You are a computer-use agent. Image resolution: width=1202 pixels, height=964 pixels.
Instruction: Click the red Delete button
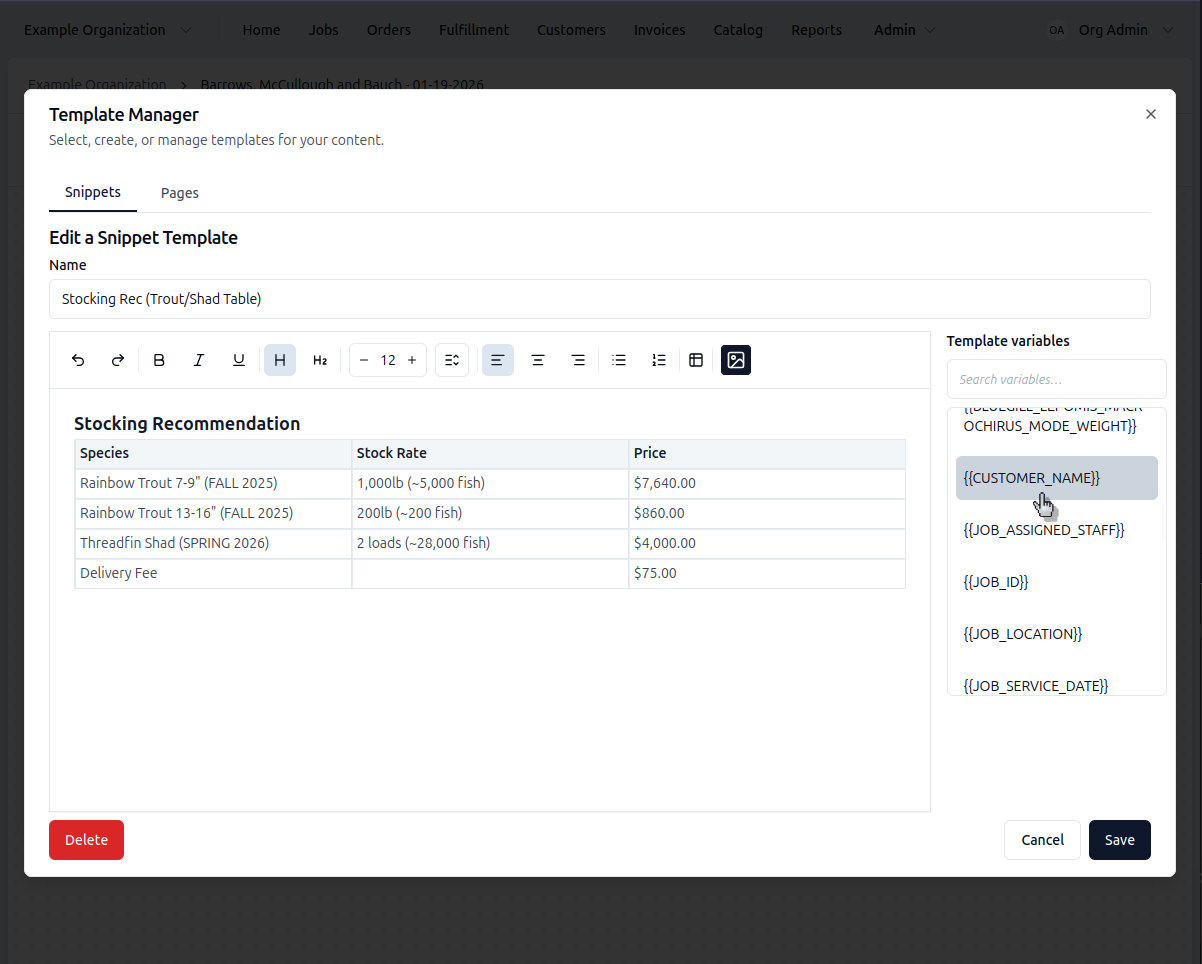pyautogui.click(x=86, y=840)
